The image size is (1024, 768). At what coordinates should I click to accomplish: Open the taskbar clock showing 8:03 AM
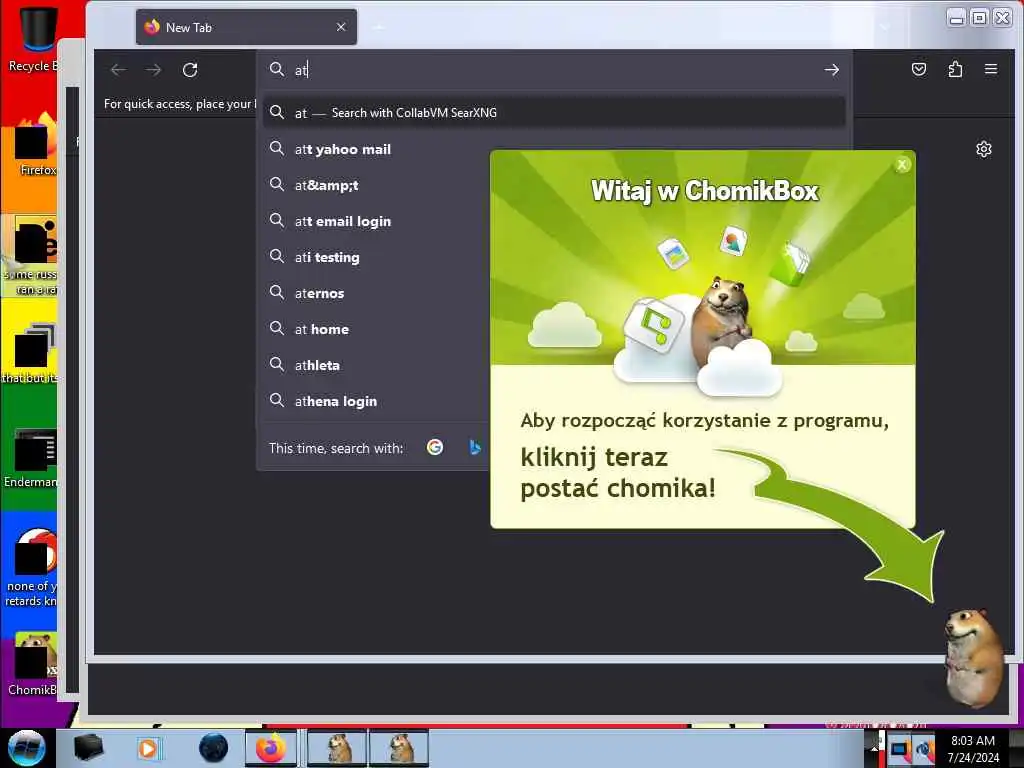[973, 749]
